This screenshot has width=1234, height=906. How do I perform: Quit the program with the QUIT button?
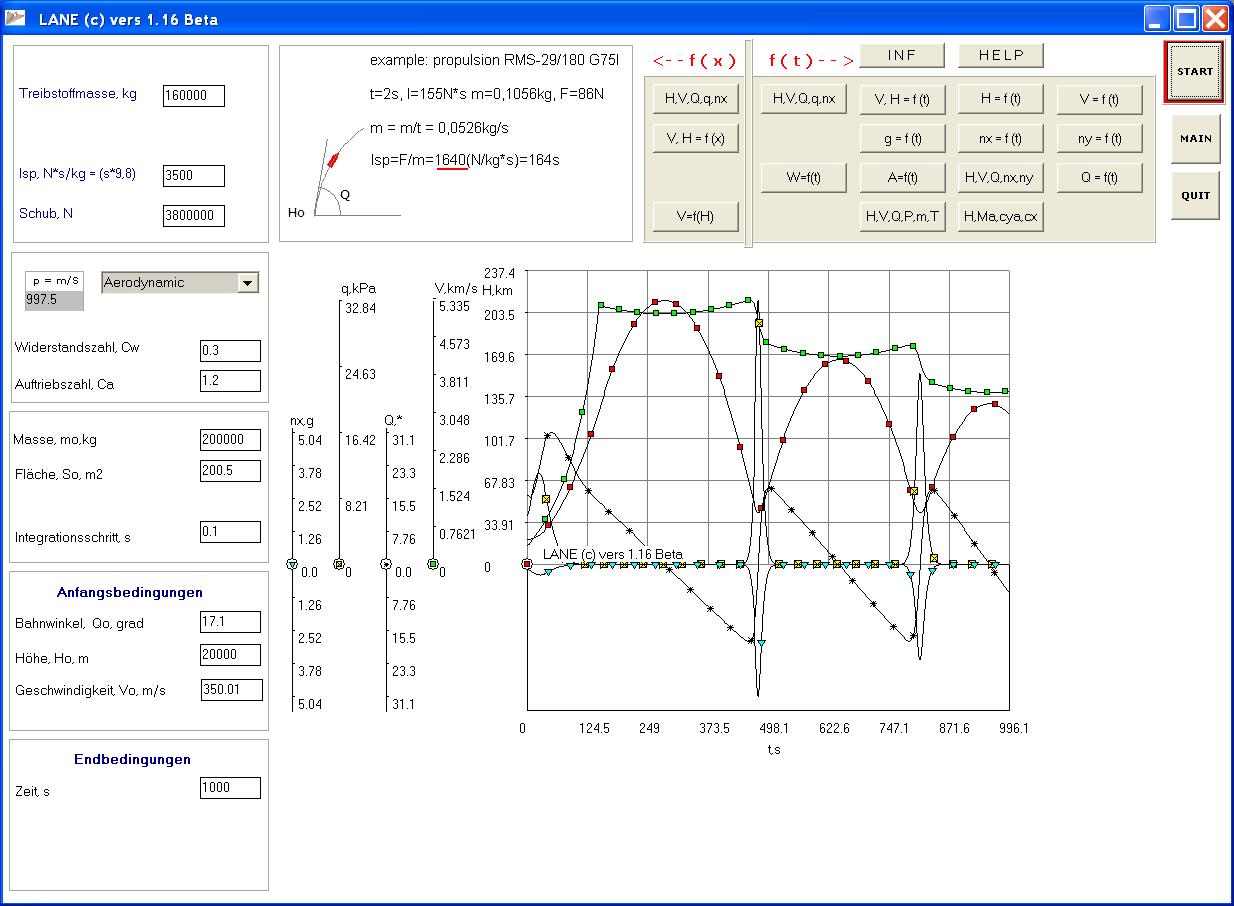click(x=1195, y=196)
